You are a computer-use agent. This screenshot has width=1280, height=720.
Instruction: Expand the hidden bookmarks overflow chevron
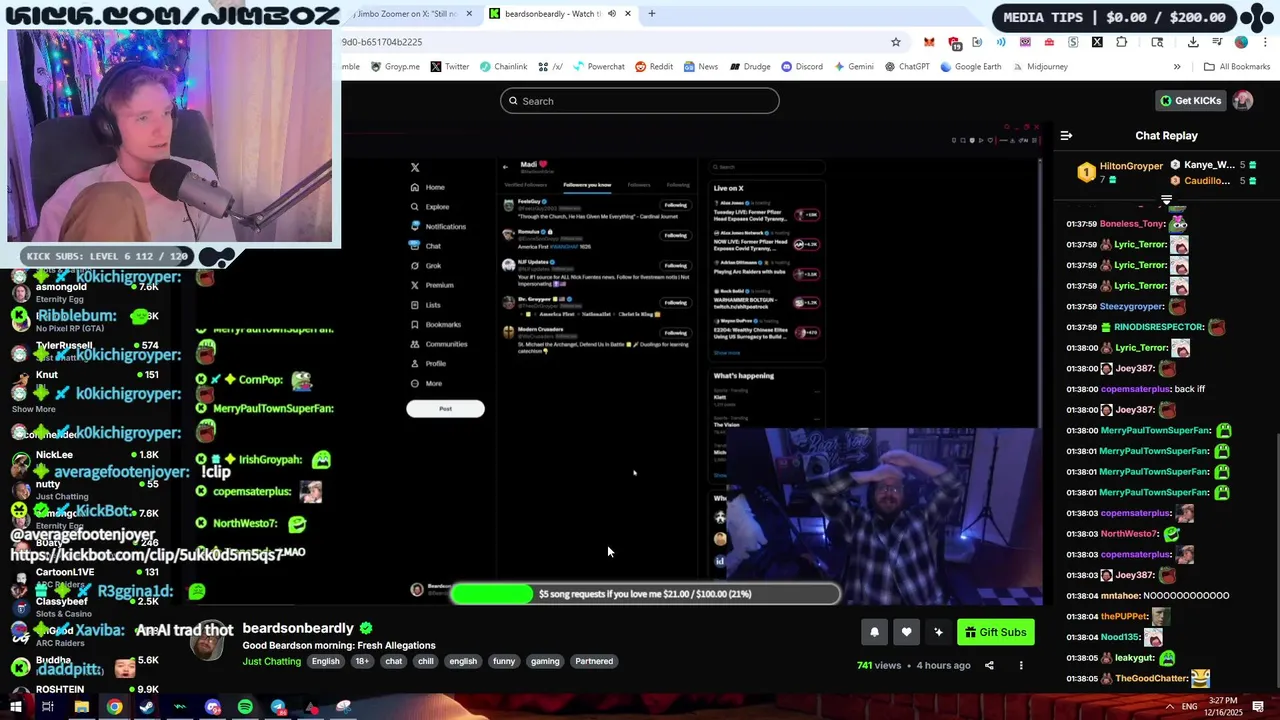(1177, 67)
